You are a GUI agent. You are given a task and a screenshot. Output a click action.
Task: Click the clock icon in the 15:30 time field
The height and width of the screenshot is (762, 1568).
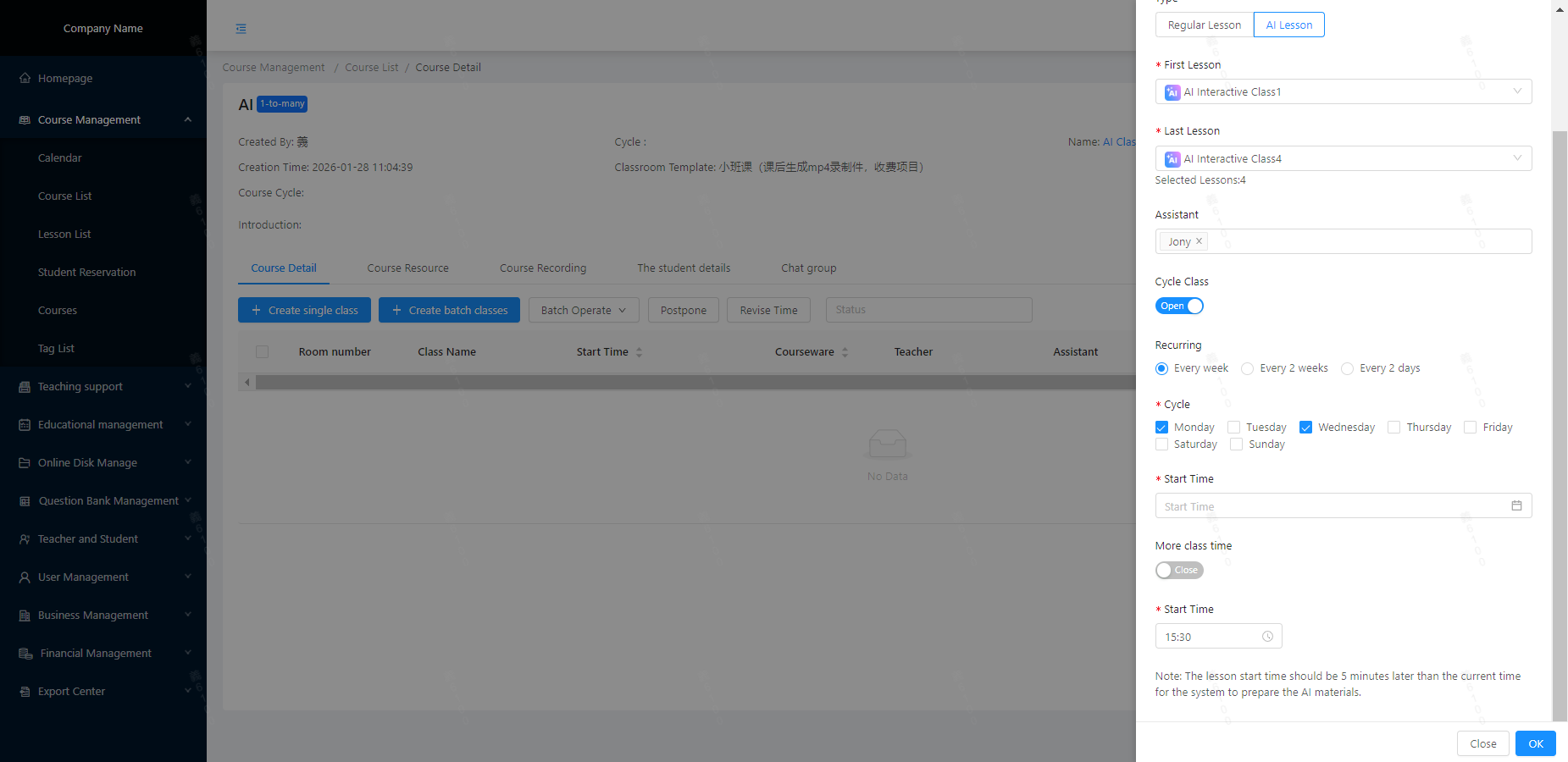click(x=1267, y=637)
